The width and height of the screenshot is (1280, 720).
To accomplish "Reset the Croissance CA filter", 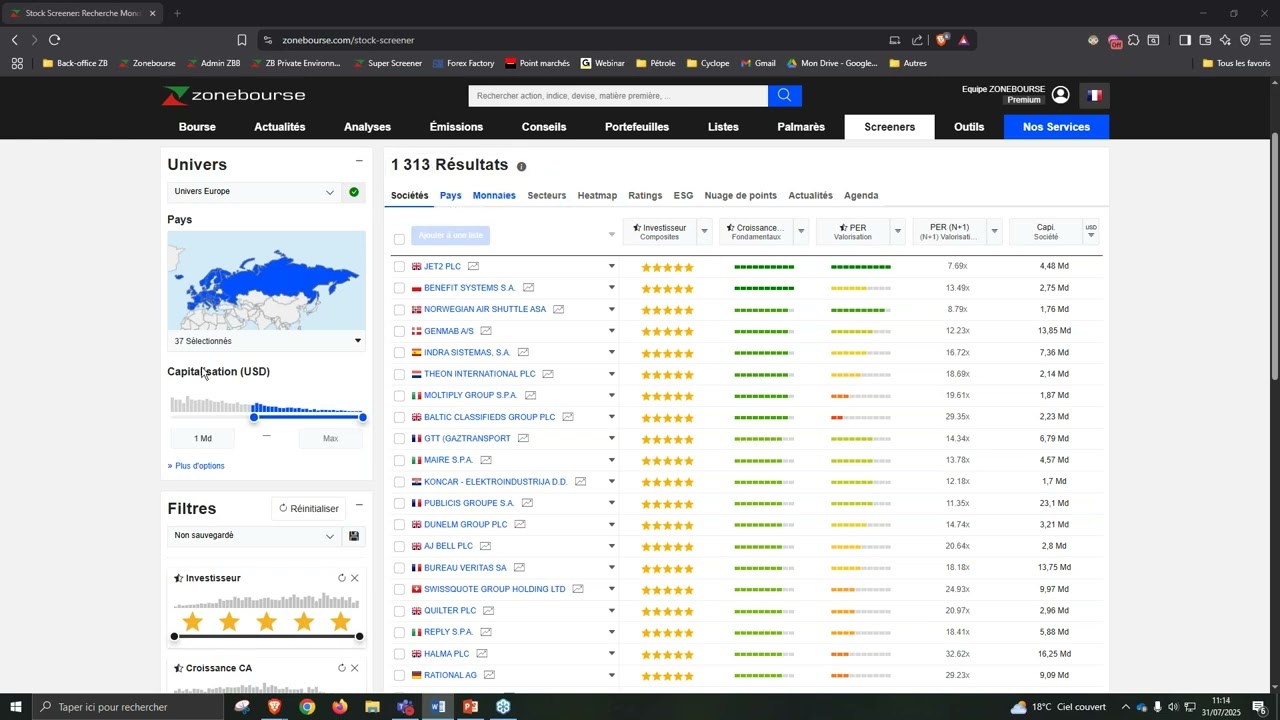I will pos(342,668).
